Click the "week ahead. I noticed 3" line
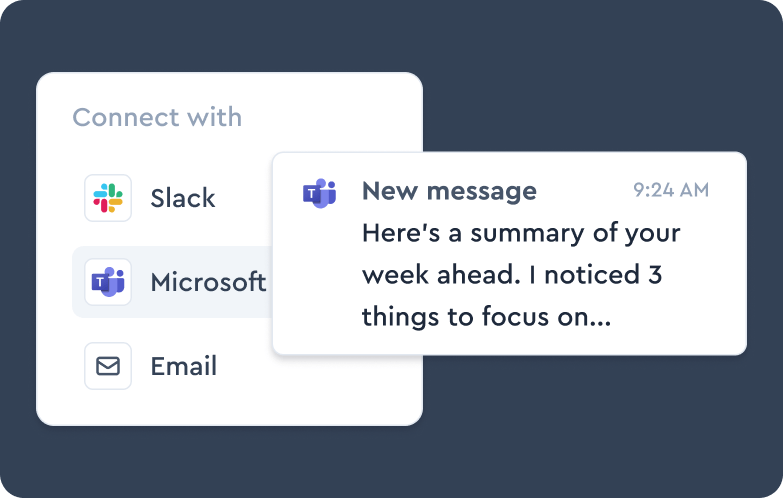Viewport: 783px width, 498px height. point(512,275)
